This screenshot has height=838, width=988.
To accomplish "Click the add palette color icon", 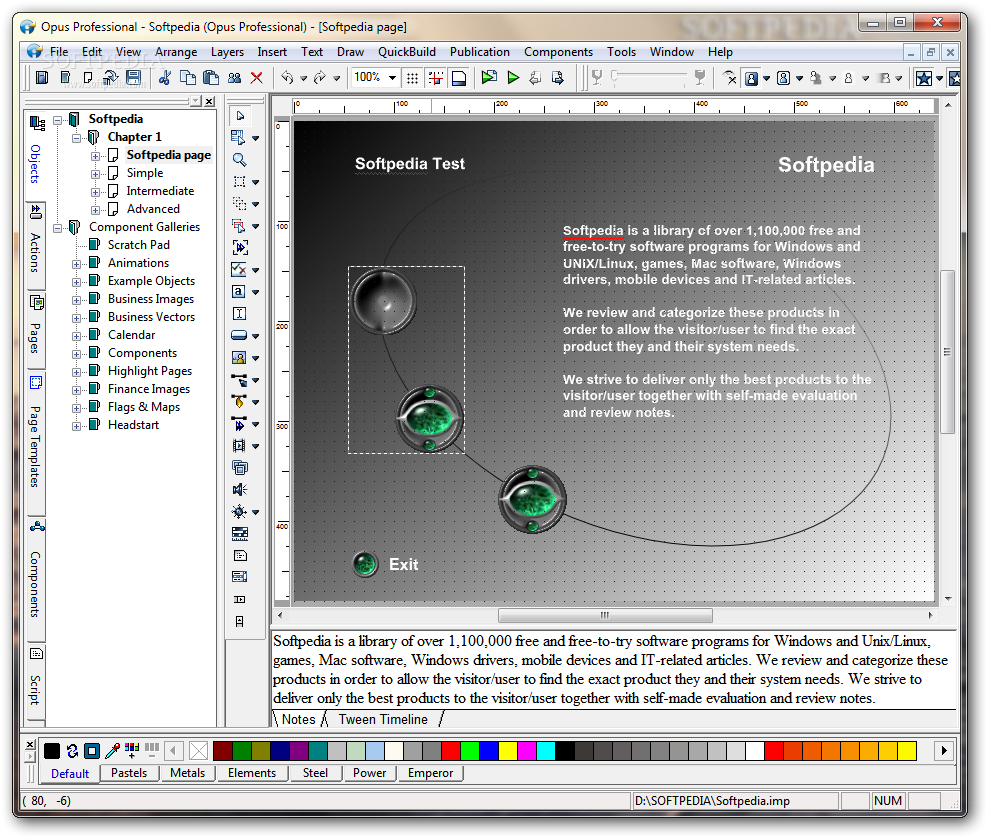I will click(132, 750).
